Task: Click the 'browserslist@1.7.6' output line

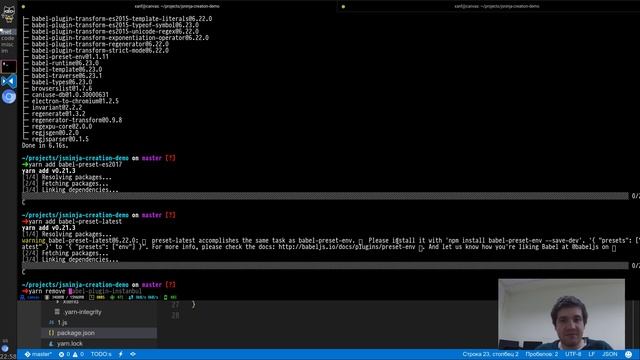Action: pyautogui.click(x=62, y=88)
